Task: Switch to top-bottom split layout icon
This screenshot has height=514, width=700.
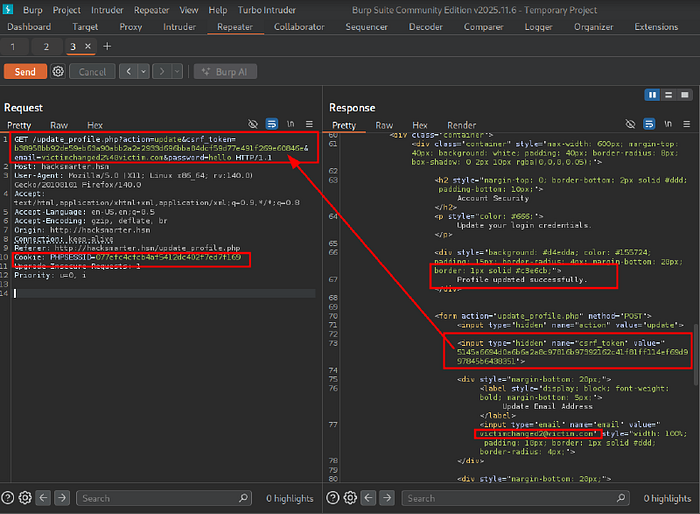Action: tap(668, 94)
